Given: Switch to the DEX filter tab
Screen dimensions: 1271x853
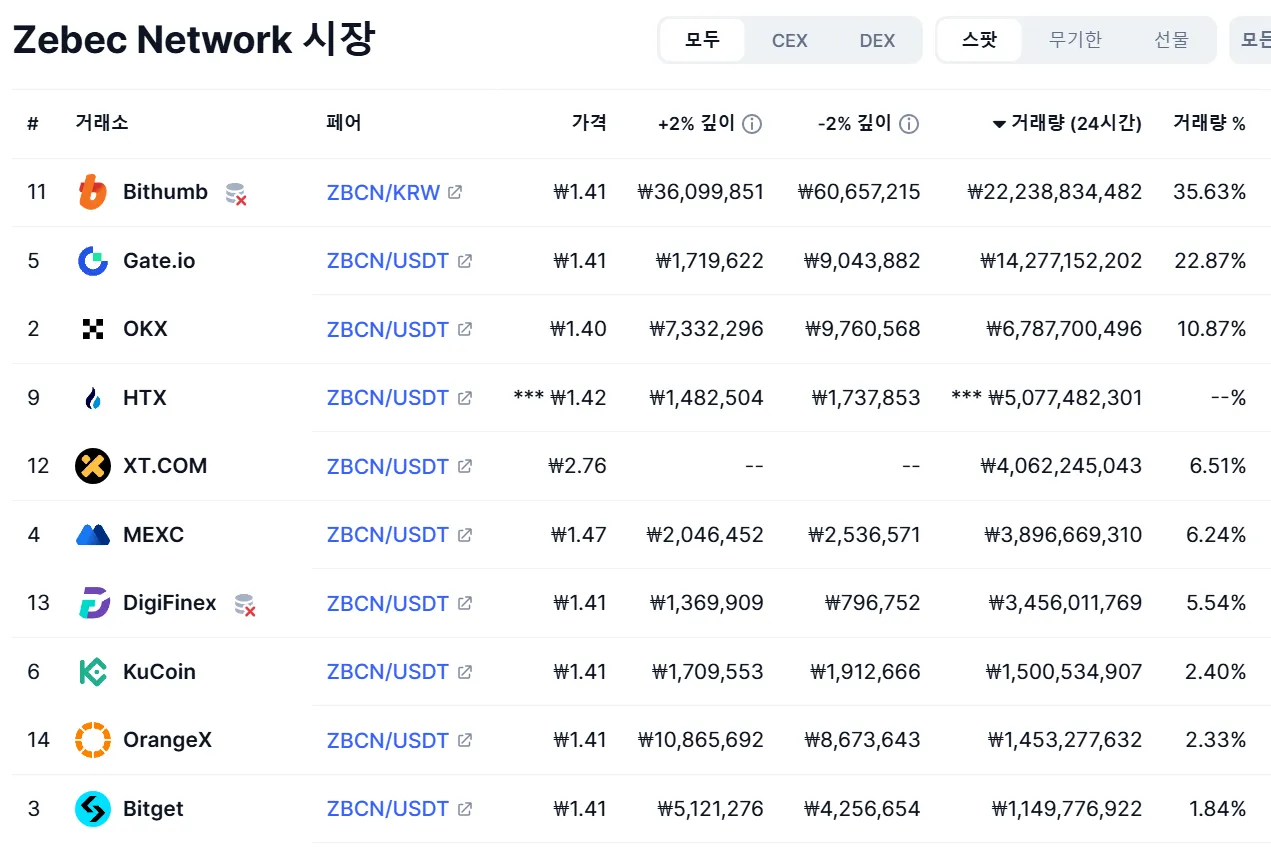Looking at the screenshot, I should tap(877, 40).
